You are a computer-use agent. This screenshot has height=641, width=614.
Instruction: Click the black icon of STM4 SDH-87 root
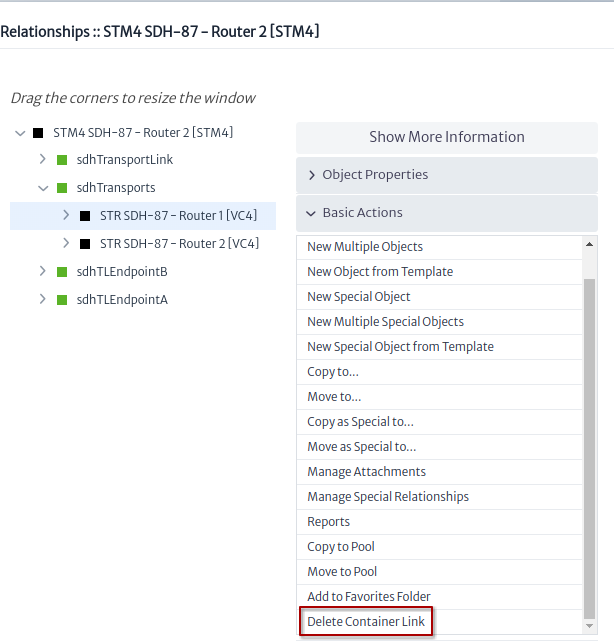tap(38, 133)
